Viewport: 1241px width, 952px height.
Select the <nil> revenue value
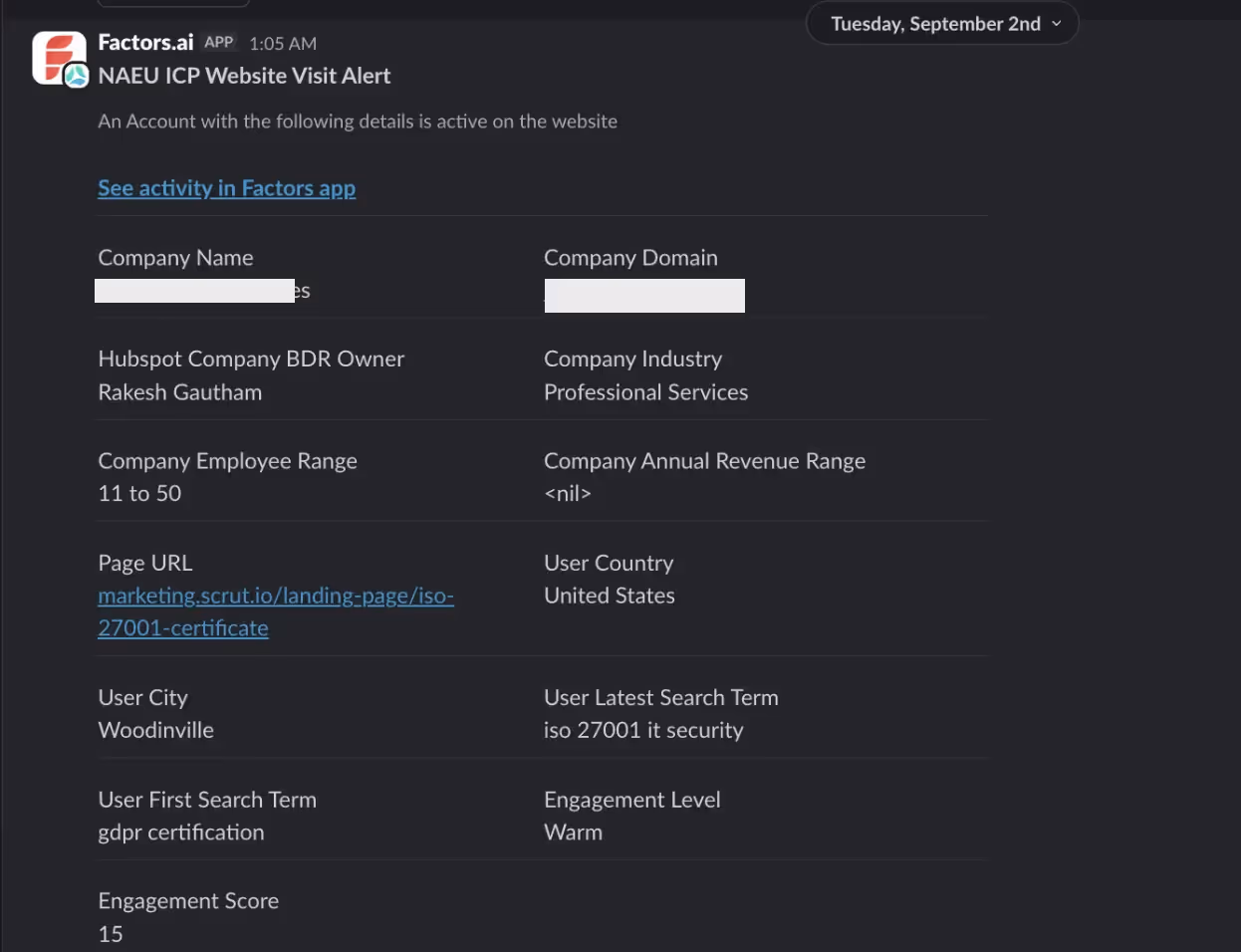(568, 494)
